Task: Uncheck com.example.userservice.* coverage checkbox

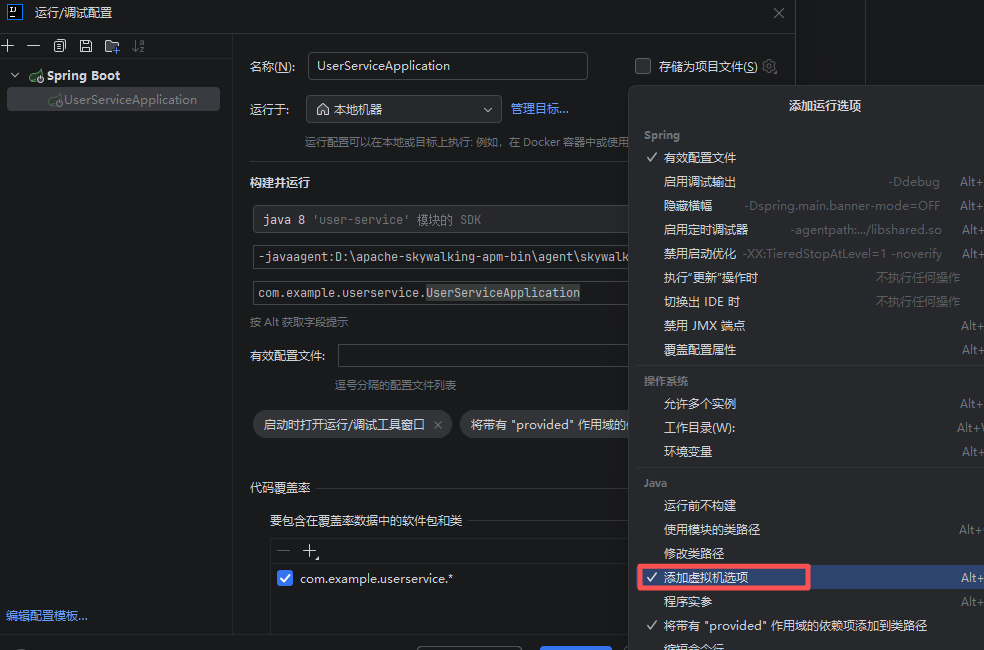Action: [x=285, y=578]
